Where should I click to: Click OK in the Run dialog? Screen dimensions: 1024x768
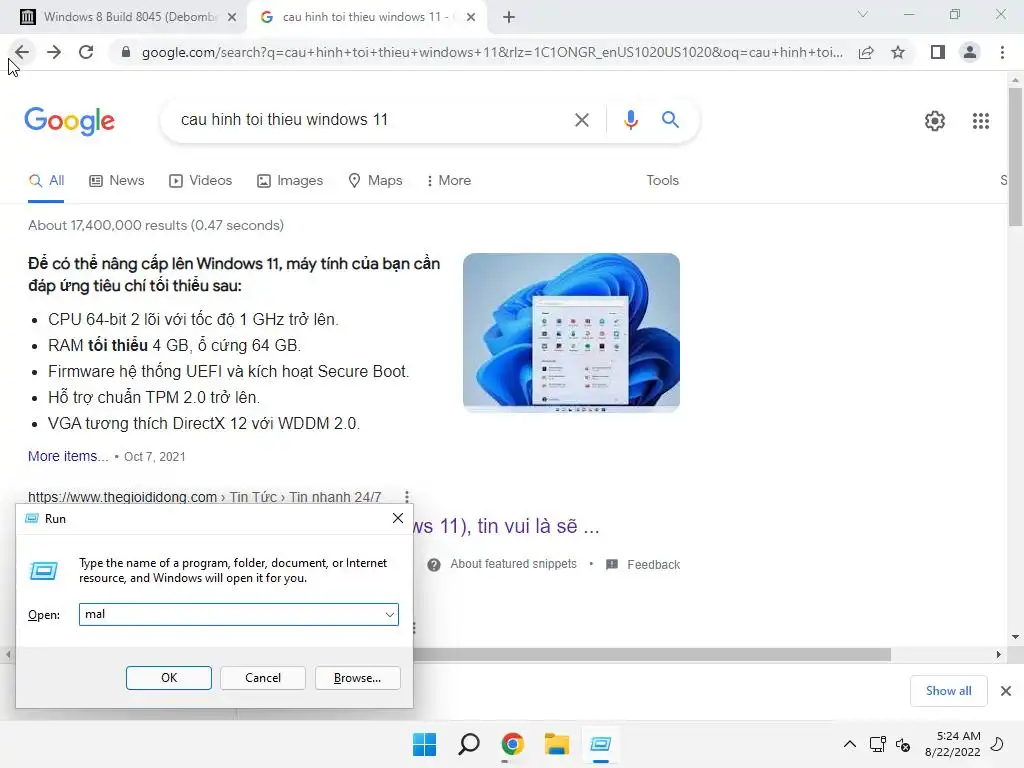[168, 678]
